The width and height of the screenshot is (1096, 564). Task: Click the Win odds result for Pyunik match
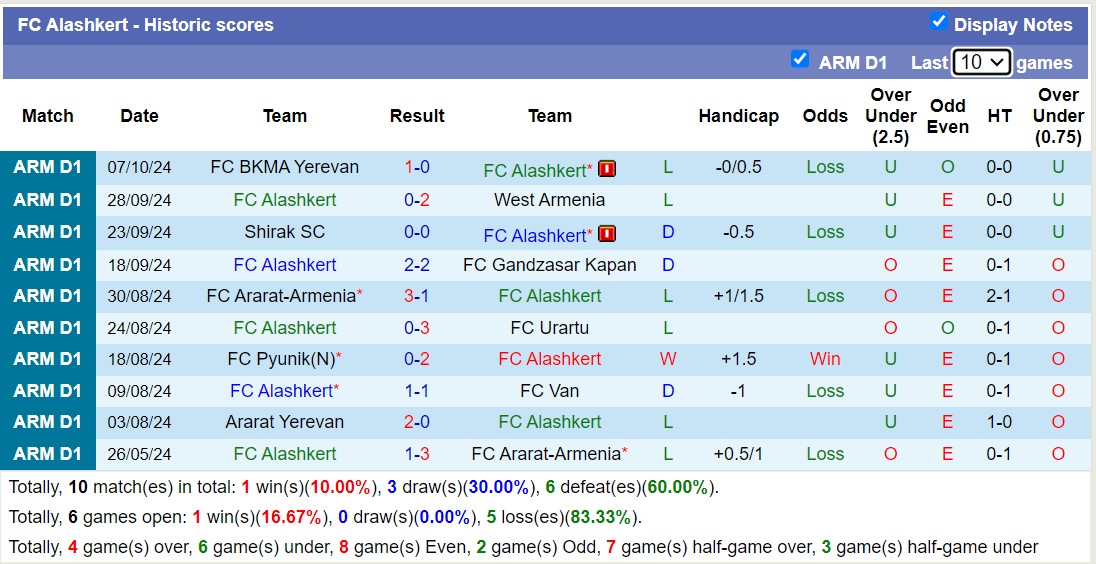[x=825, y=359]
